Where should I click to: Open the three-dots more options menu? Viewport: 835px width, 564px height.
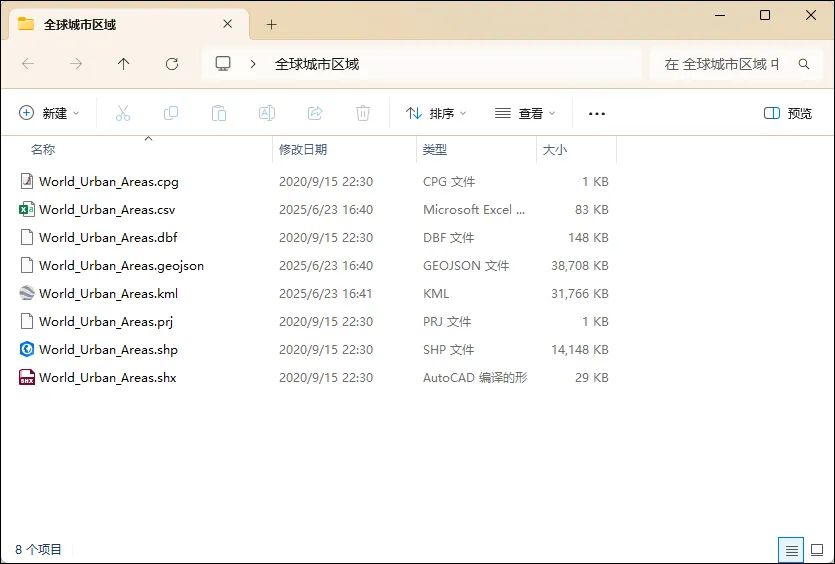click(596, 113)
